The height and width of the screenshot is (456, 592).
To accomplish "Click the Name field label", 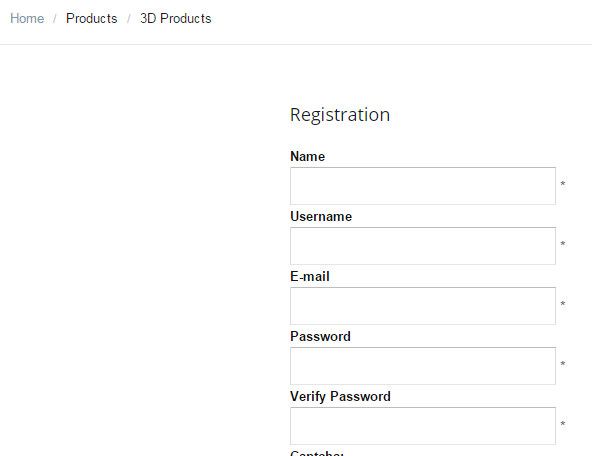I will click(x=307, y=156).
